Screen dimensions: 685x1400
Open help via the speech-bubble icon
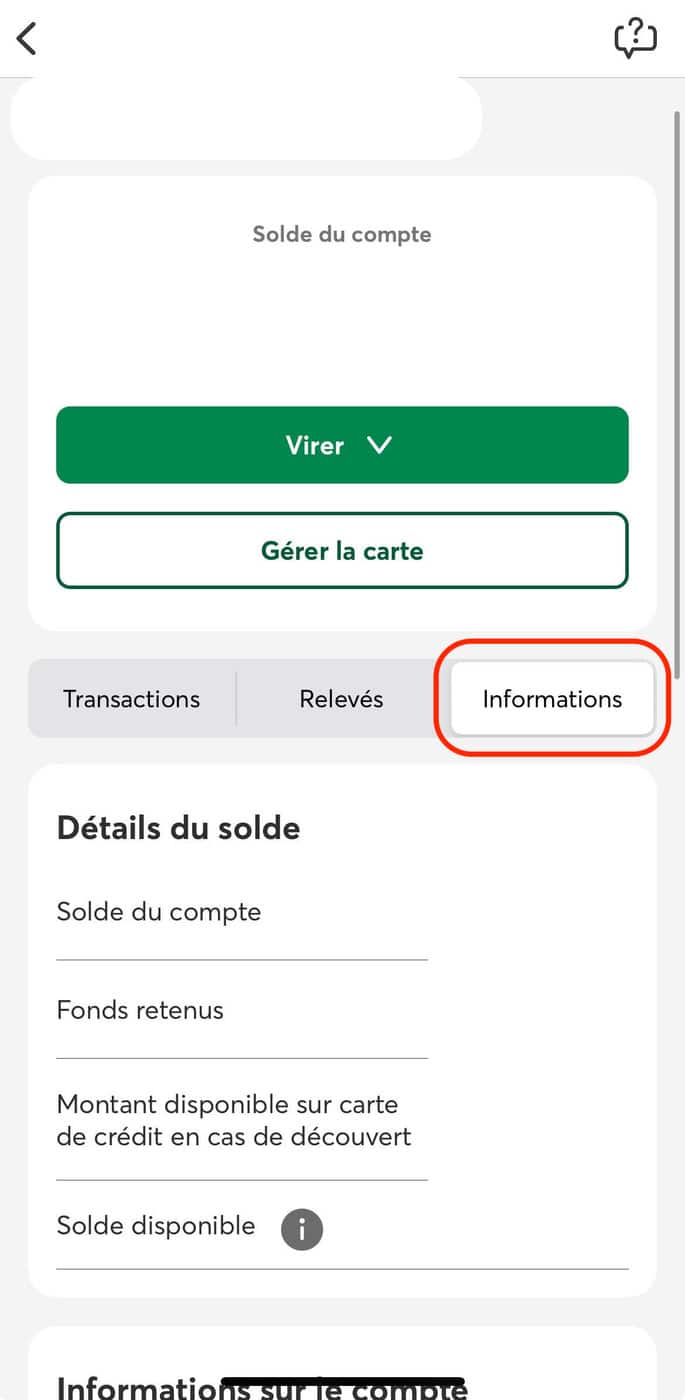636,38
